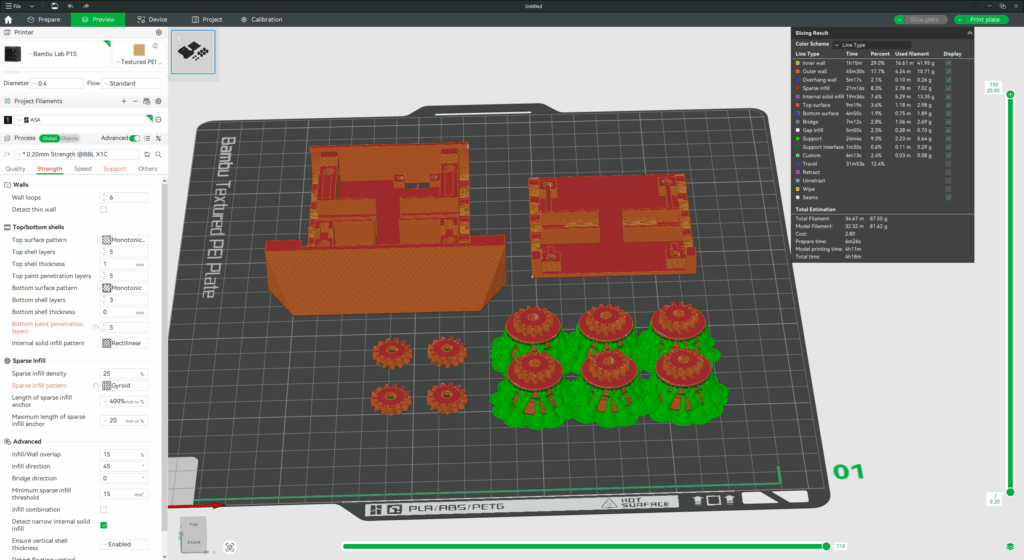Add a filament with the plus icon
The image size is (1024, 560).
point(123,101)
